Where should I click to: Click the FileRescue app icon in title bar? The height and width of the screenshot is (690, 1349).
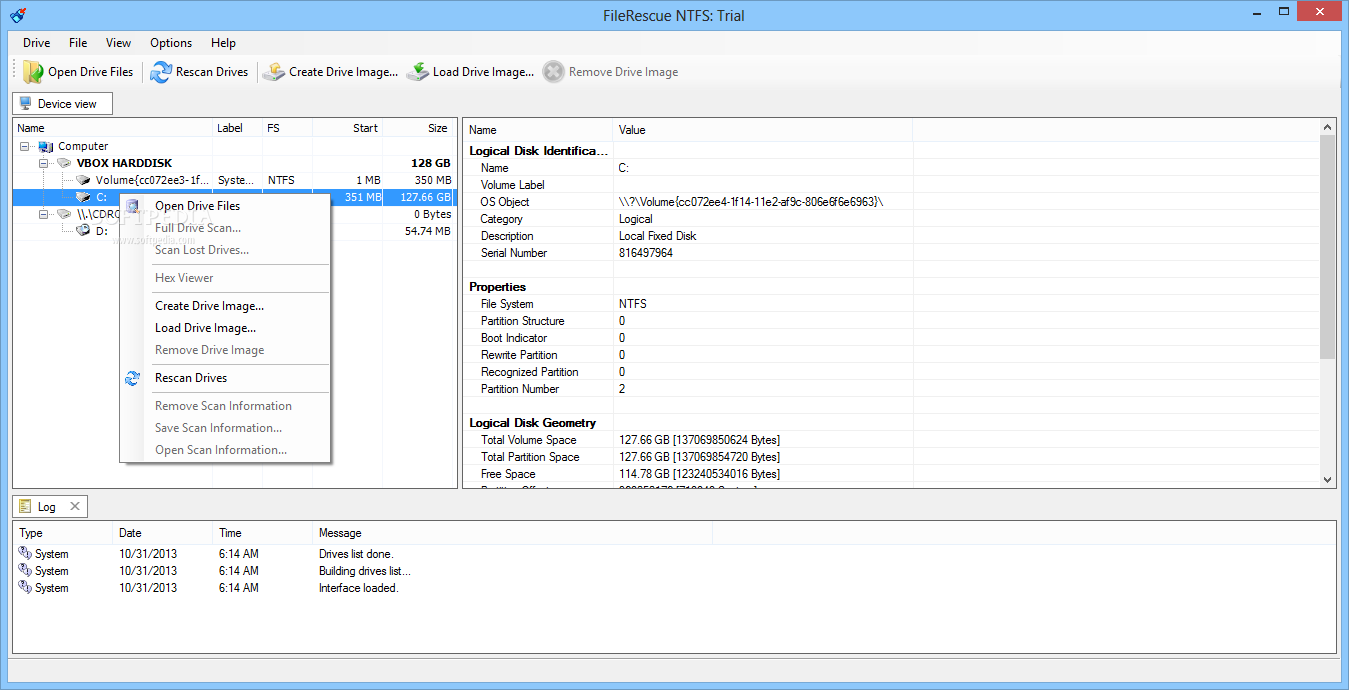click(x=17, y=15)
